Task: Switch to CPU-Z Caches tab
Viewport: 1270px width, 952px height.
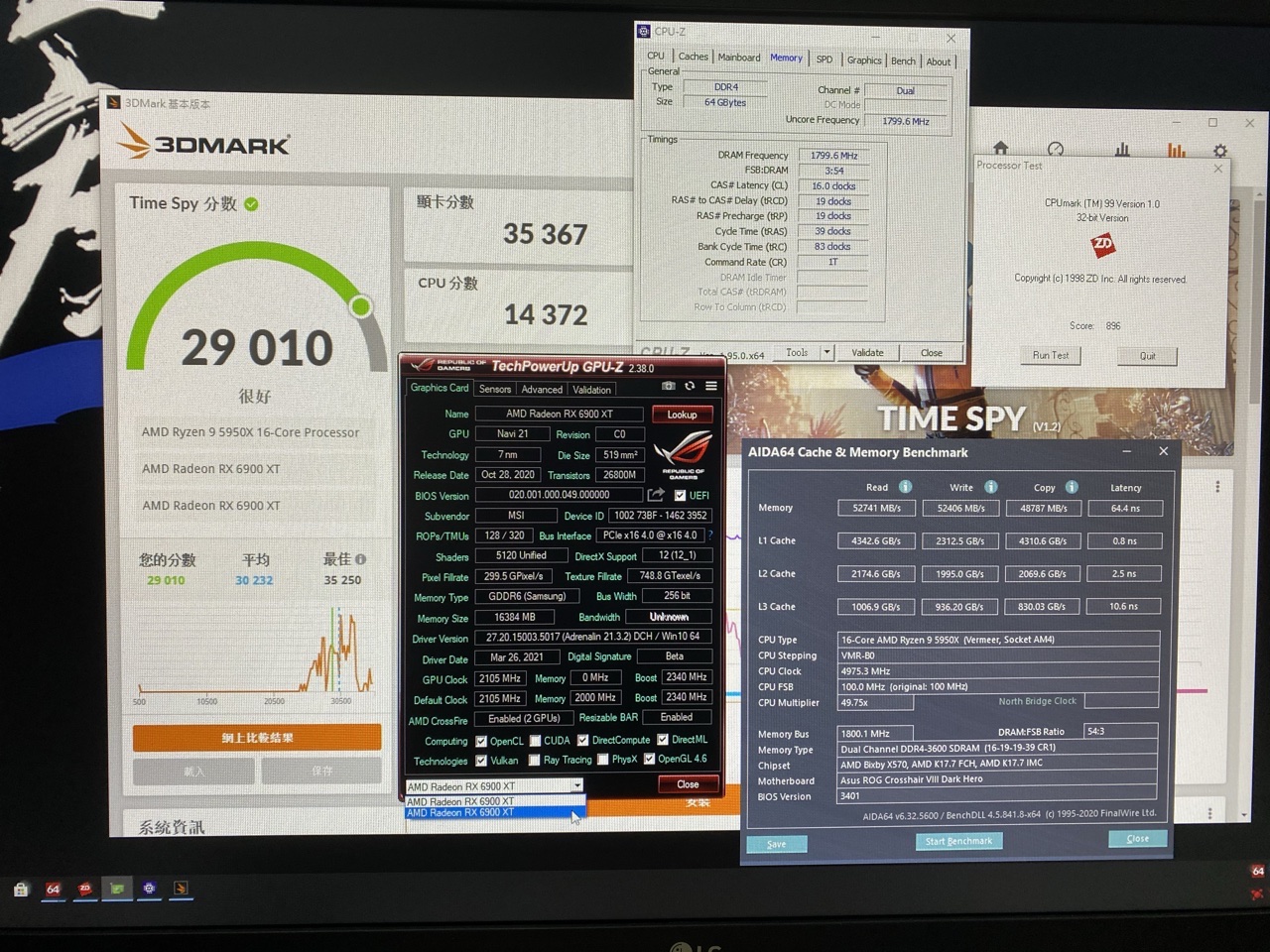Action: click(694, 57)
